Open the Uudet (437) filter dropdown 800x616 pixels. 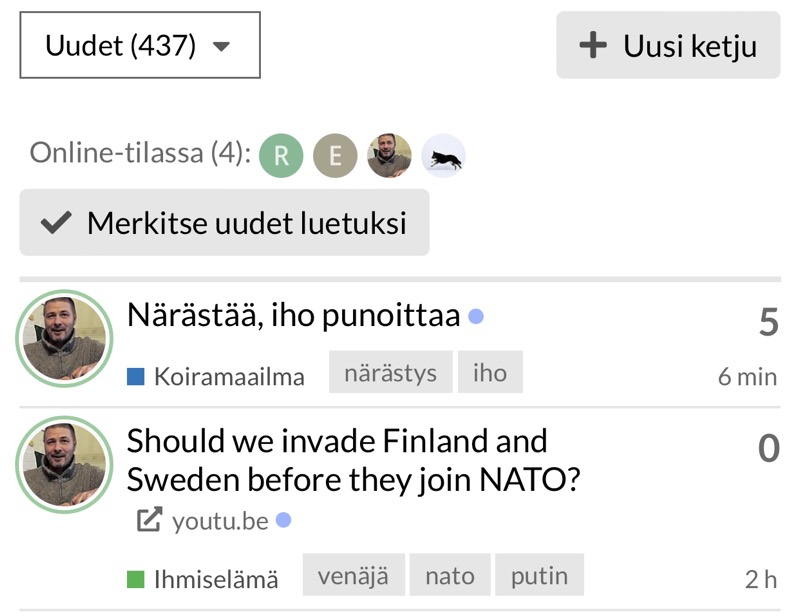pyautogui.click(x=139, y=45)
